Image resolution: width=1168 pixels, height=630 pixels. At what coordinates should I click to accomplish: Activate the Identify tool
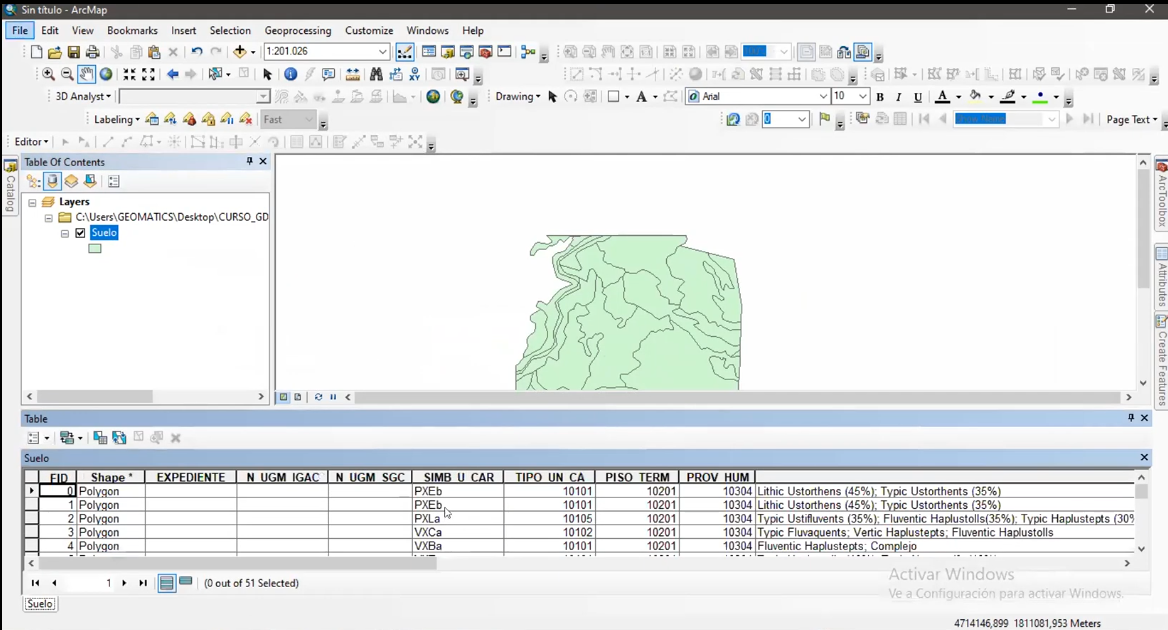290,75
